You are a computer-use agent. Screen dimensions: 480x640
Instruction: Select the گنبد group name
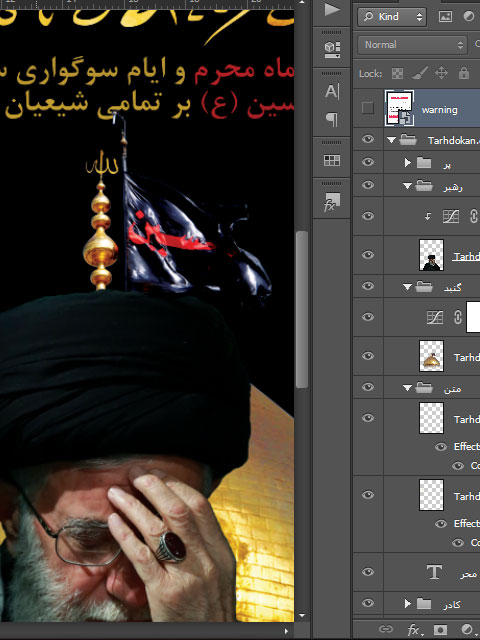pyautogui.click(x=452, y=288)
